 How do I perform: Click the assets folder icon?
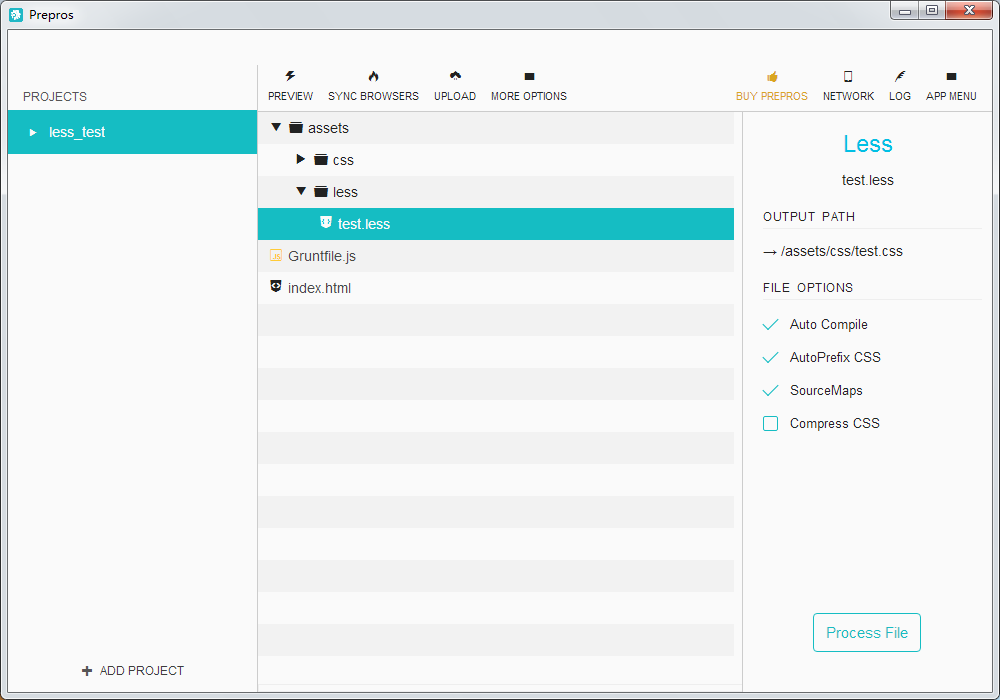tap(296, 128)
